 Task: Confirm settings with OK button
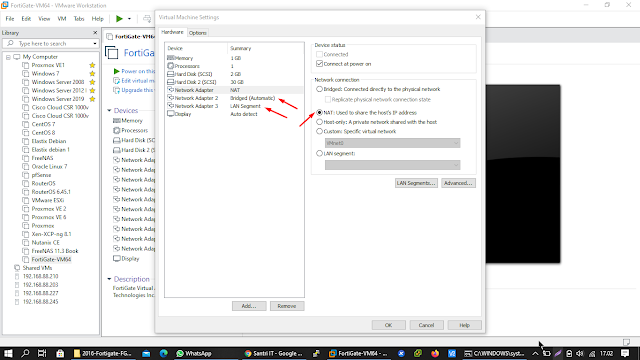tap(389, 325)
